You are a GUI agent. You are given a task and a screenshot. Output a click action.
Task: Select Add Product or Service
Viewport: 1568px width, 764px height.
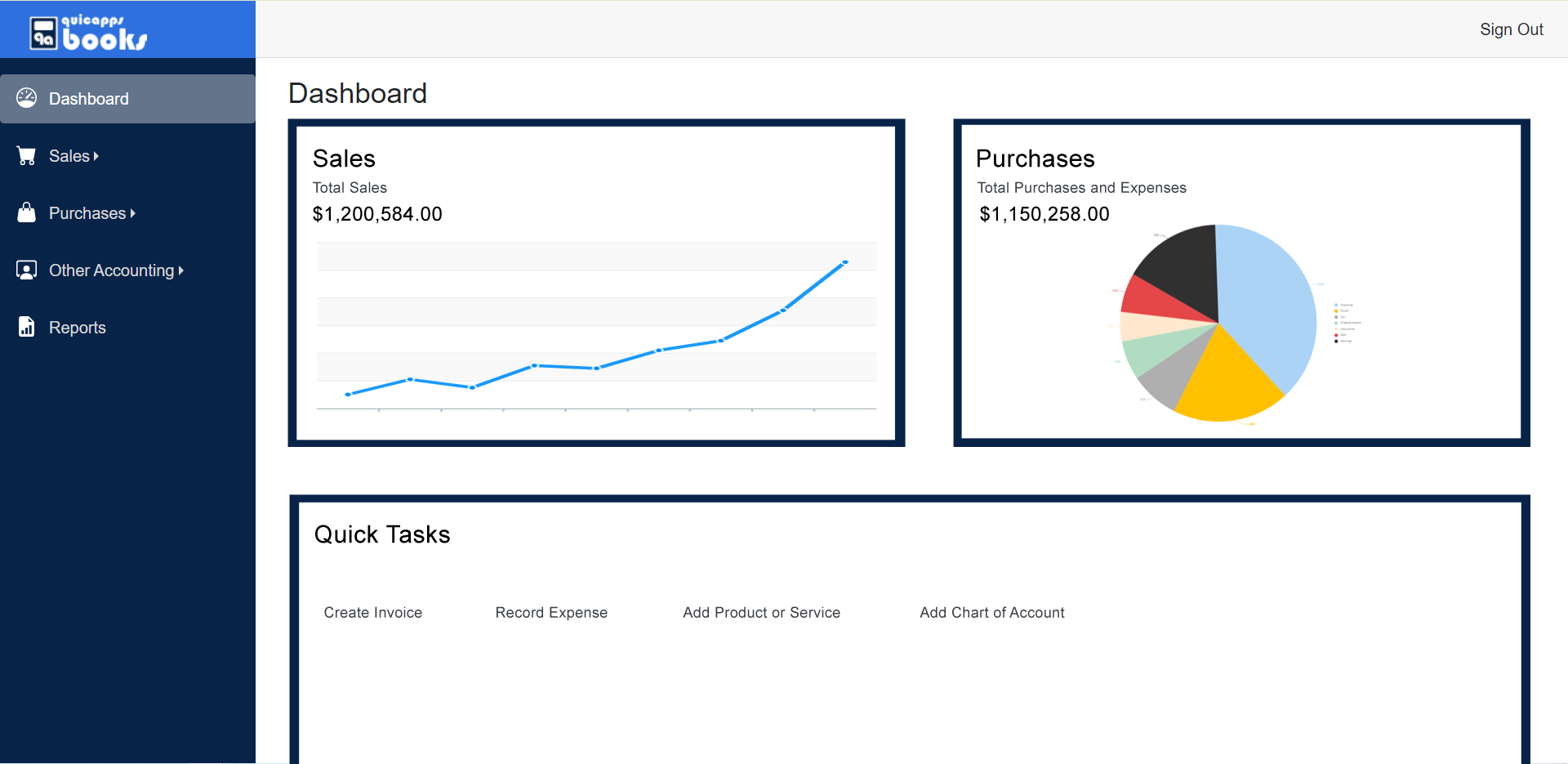click(761, 613)
